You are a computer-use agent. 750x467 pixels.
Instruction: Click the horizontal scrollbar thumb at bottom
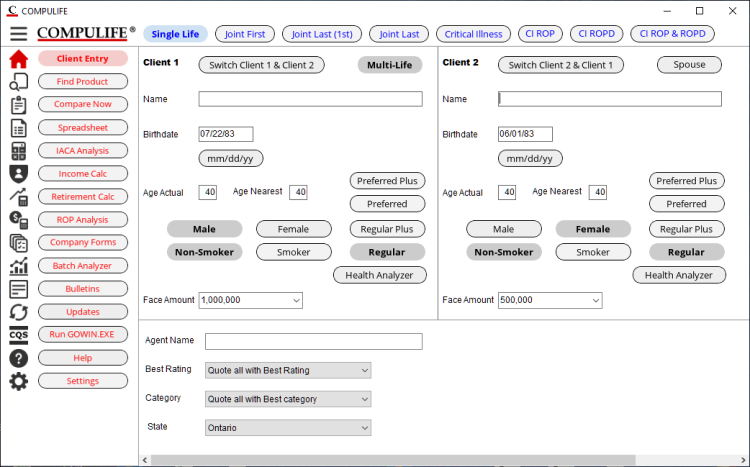click(393, 460)
